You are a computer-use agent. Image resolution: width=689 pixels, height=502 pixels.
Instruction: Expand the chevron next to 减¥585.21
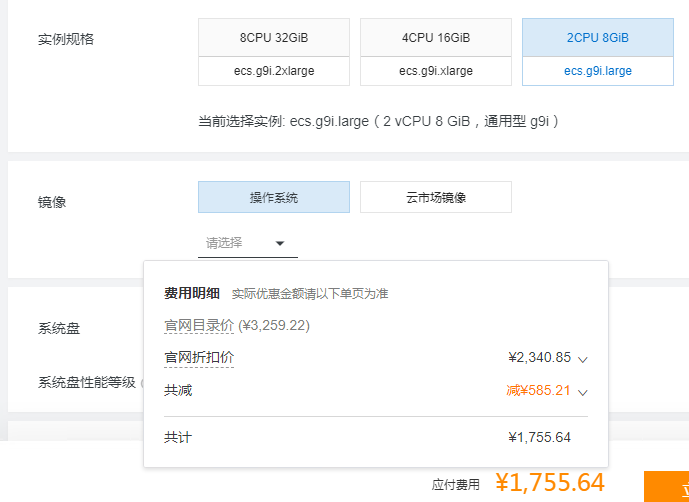pos(582,392)
